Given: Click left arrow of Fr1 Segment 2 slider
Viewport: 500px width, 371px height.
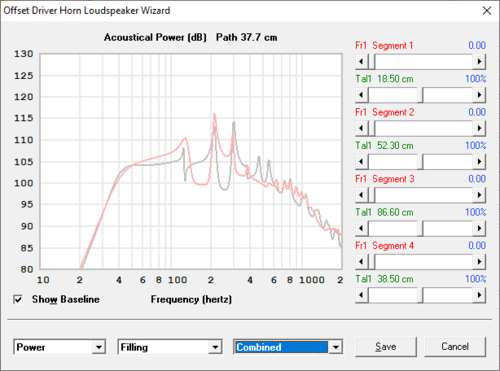Looking at the screenshot, I should pos(362,128).
